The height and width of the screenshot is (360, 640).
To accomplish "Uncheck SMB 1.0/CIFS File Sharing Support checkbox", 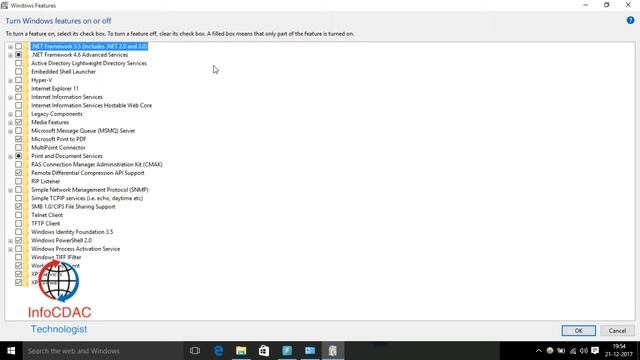I will pos(18,207).
